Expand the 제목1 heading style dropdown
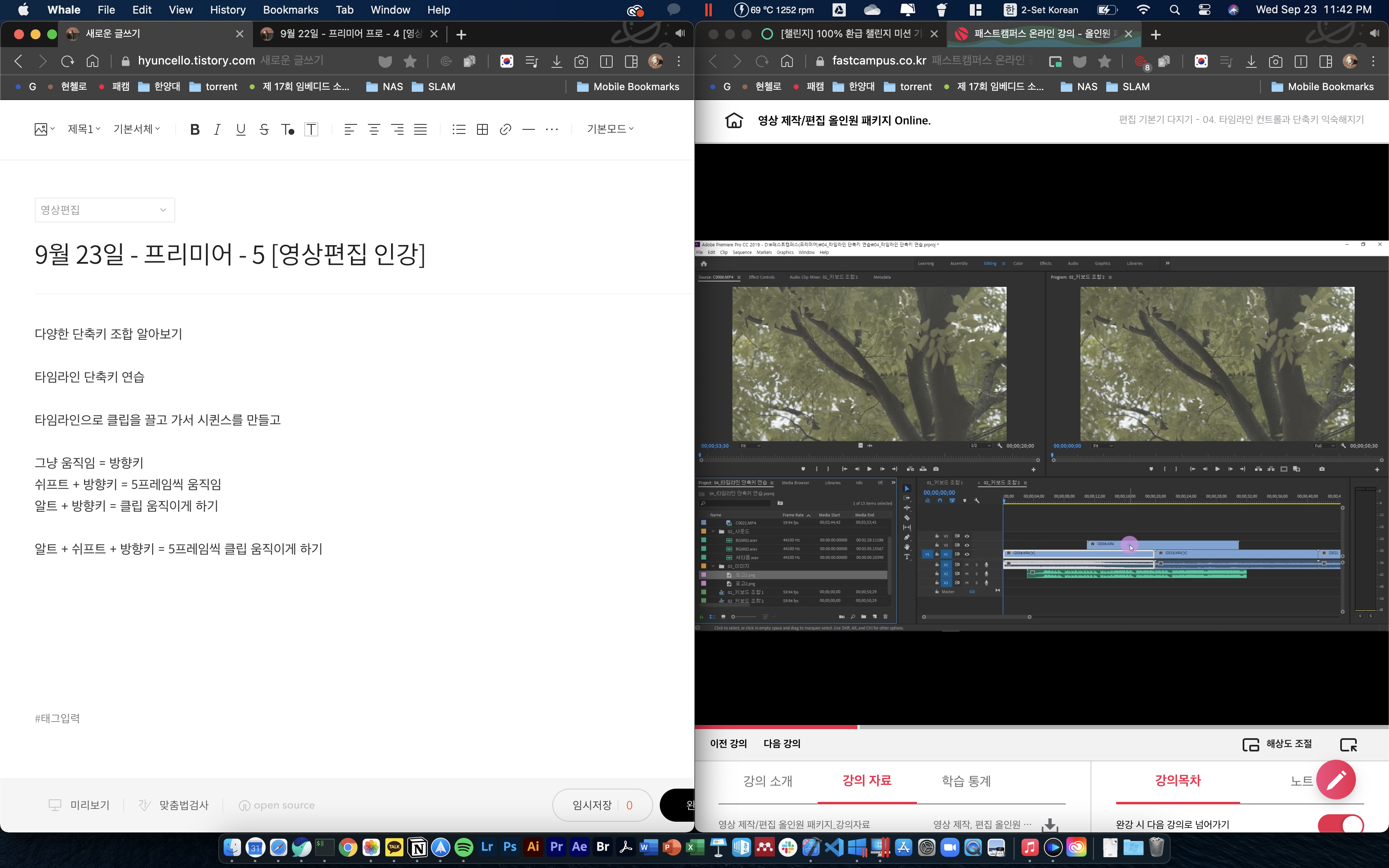The height and width of the screenshot is (868, 1389). (x=84, y=129)
